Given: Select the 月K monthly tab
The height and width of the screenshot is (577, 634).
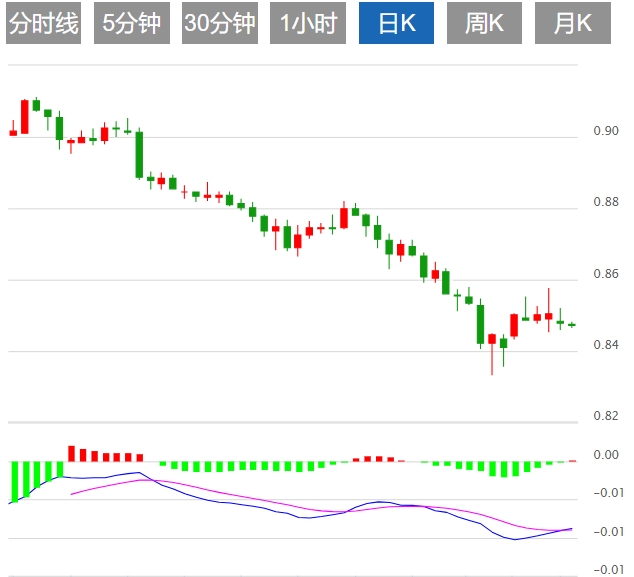Looking at the screenshot, I should click(572, 24).
